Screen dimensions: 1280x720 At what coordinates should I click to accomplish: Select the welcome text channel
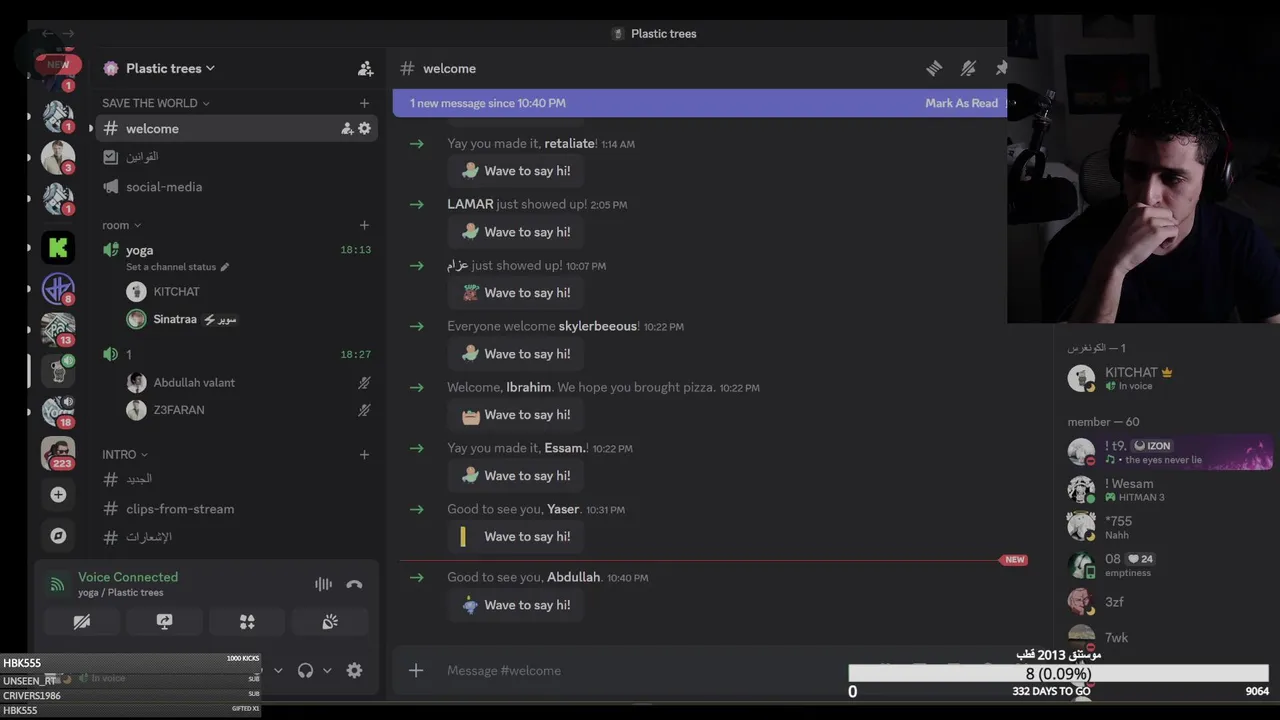236,128
